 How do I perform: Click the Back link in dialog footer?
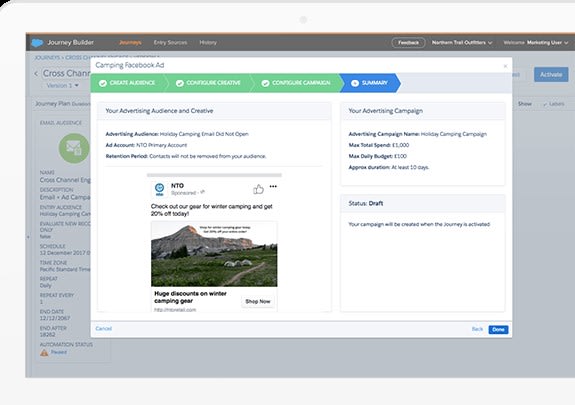[477, 329]
